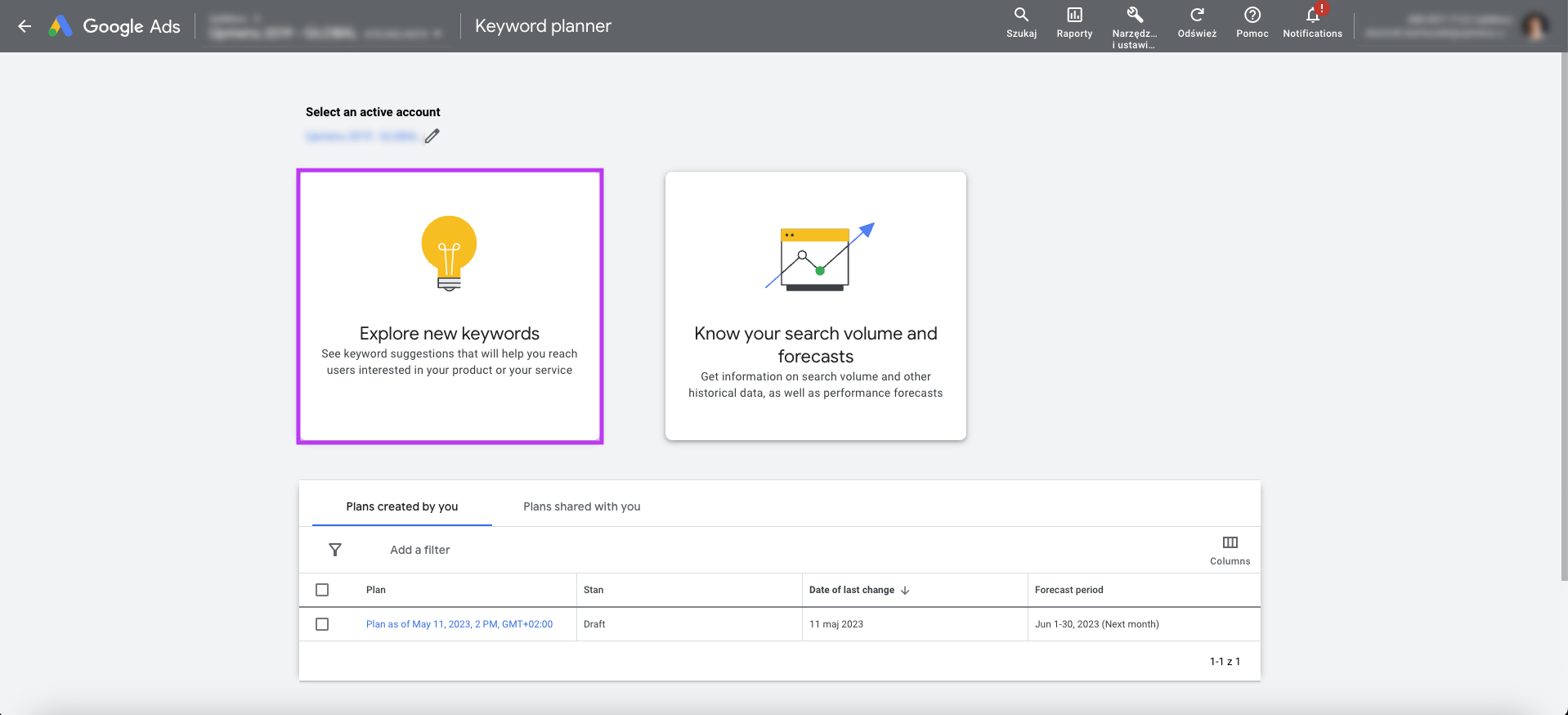Click the Plan column header
The image size is (1568, 715).
(x=376, y=590)
